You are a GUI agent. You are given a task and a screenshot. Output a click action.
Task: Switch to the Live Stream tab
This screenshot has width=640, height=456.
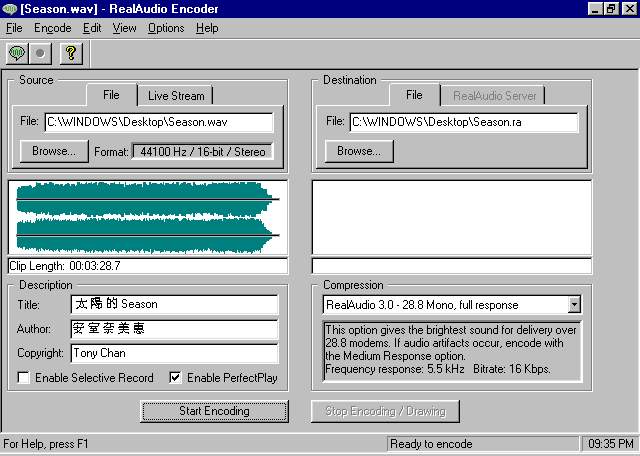[x=176, y=96]
